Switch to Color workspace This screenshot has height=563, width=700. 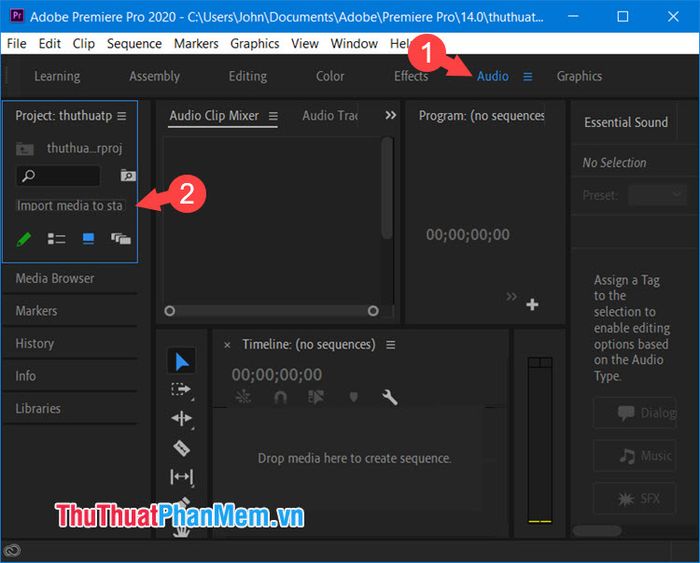pos(330,76)
